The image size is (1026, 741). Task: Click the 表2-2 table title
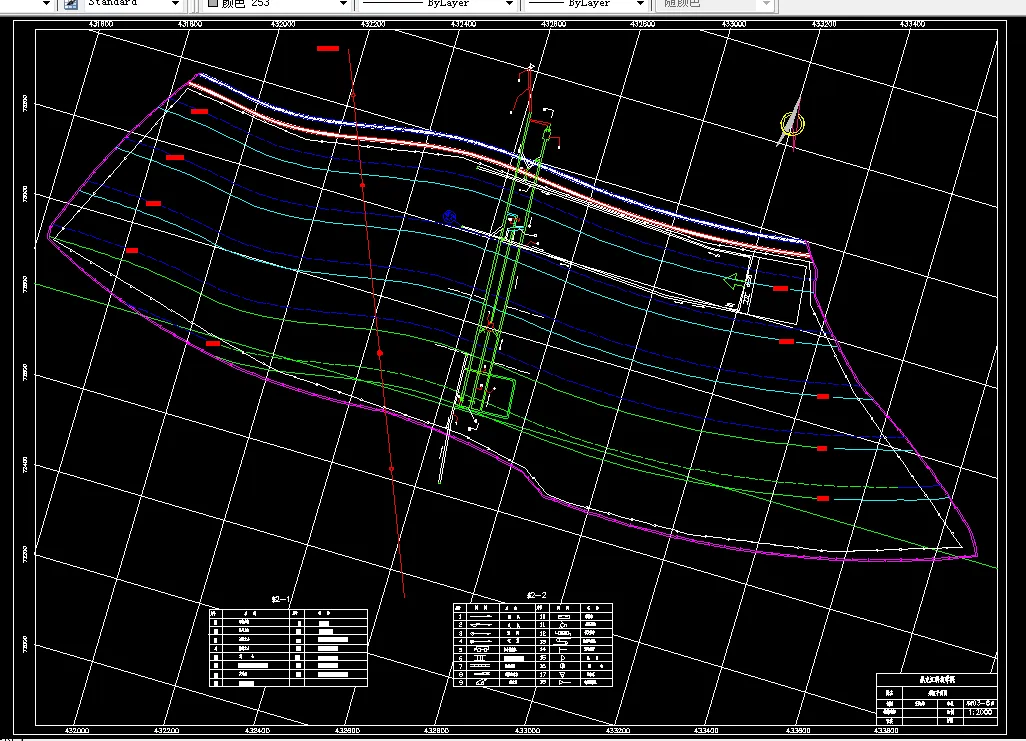pos(536,595)
